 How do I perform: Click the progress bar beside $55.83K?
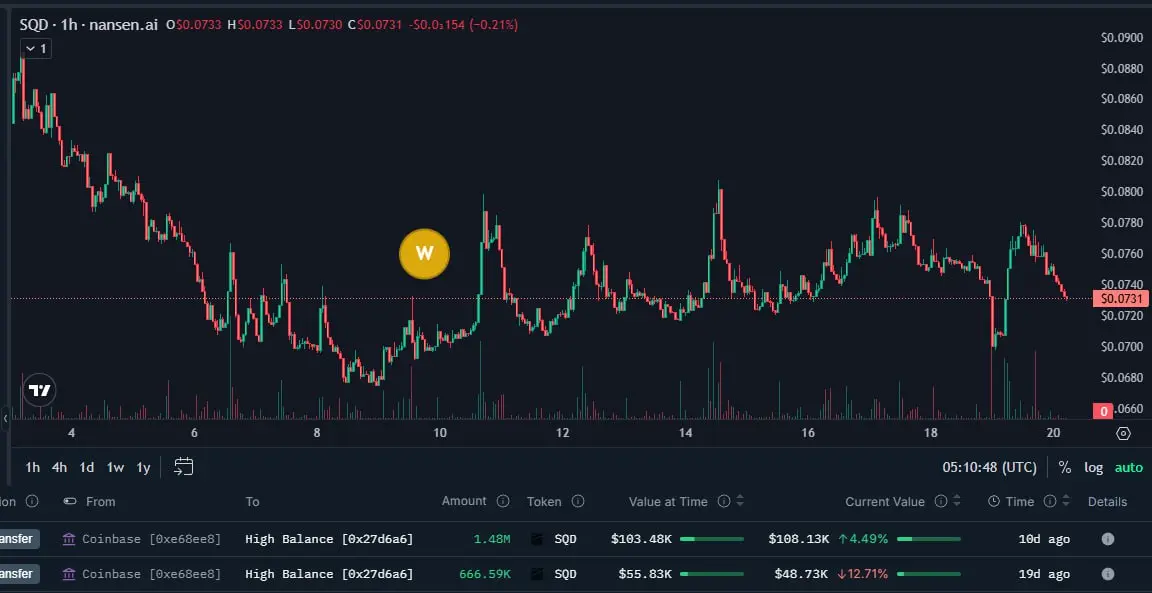coord(711,574)
